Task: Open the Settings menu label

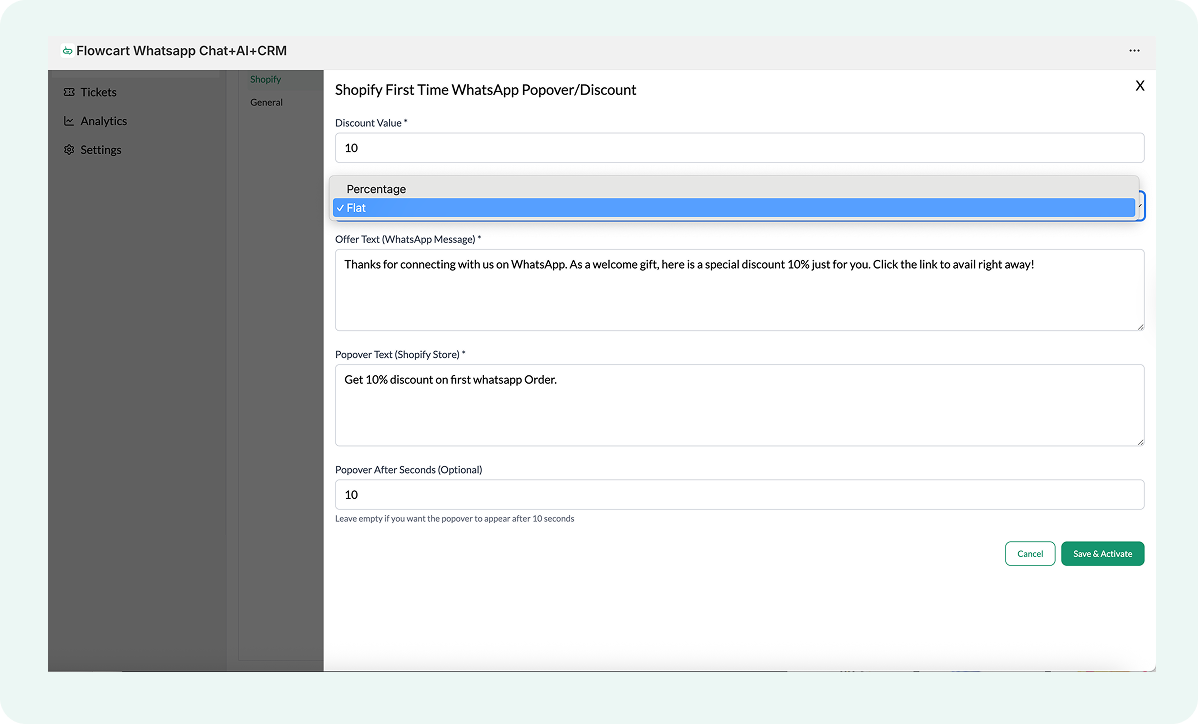Action: click(x=101, y=150)
